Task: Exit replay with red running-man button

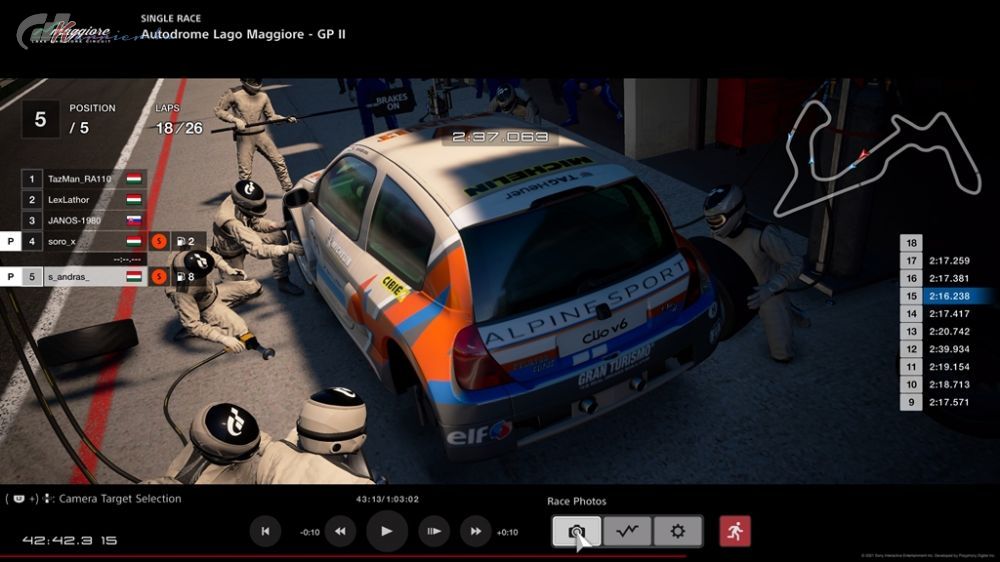Action: pyautogui.click(x=735, y=531)
